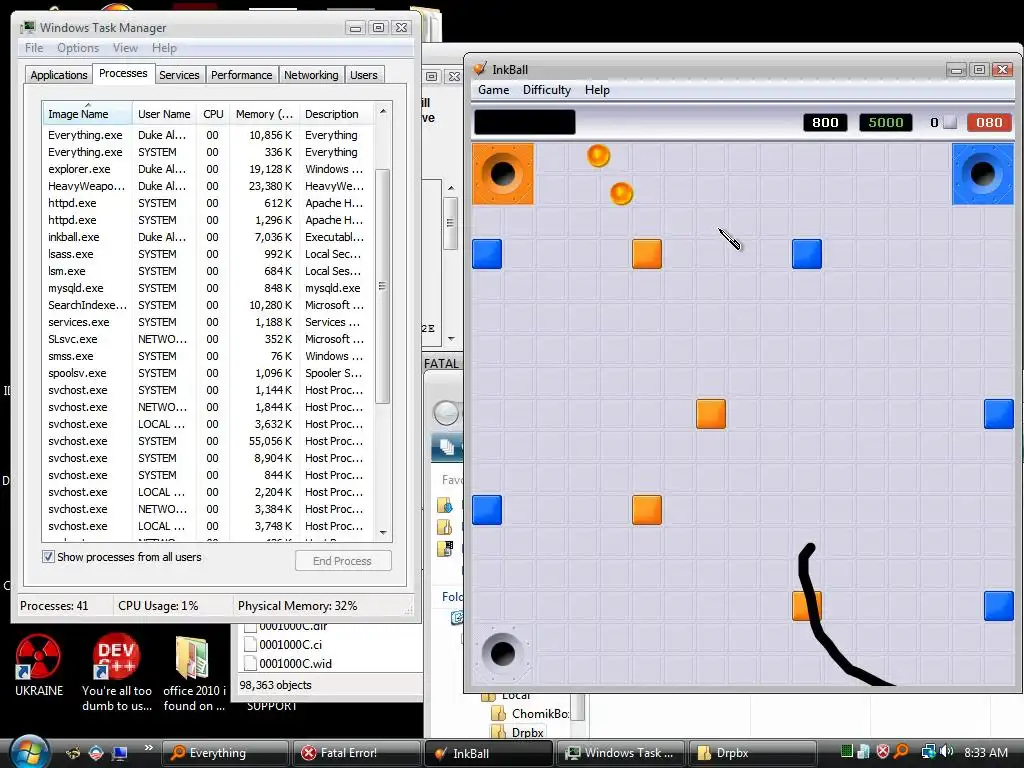Switch to the Applications tab
Screen dimensions: 1024x768
tap(59, 75)
